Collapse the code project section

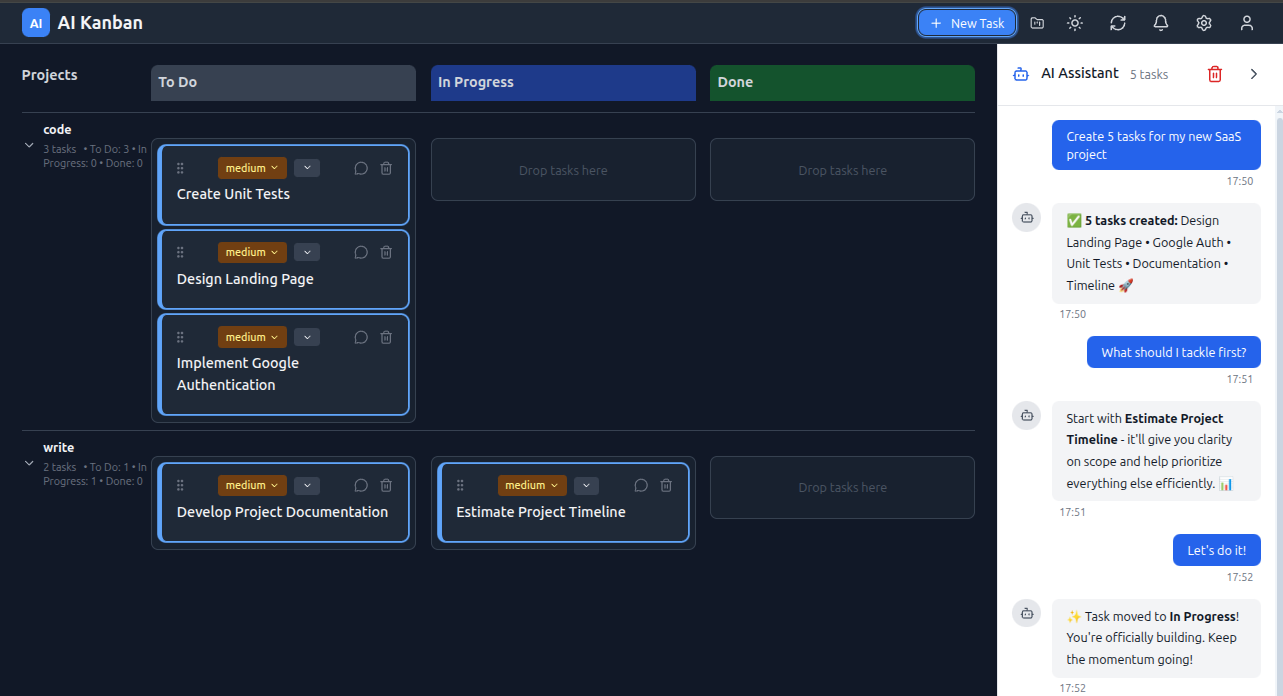point(29,144)
